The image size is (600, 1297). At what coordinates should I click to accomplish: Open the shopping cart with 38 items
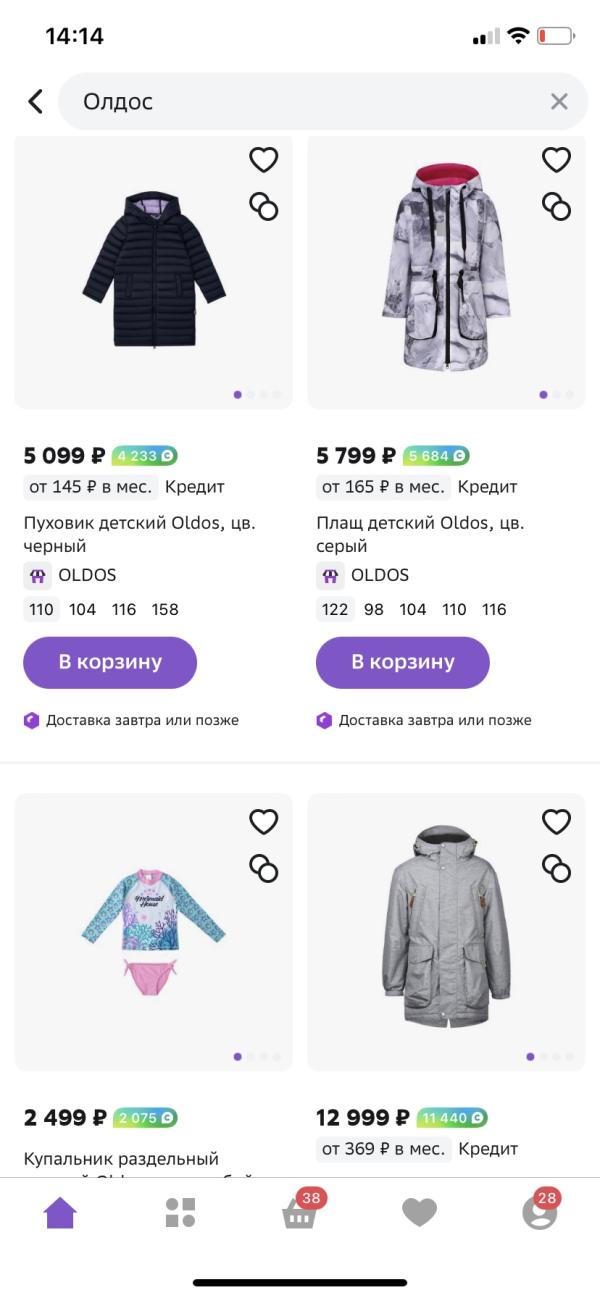(300, 1213)
